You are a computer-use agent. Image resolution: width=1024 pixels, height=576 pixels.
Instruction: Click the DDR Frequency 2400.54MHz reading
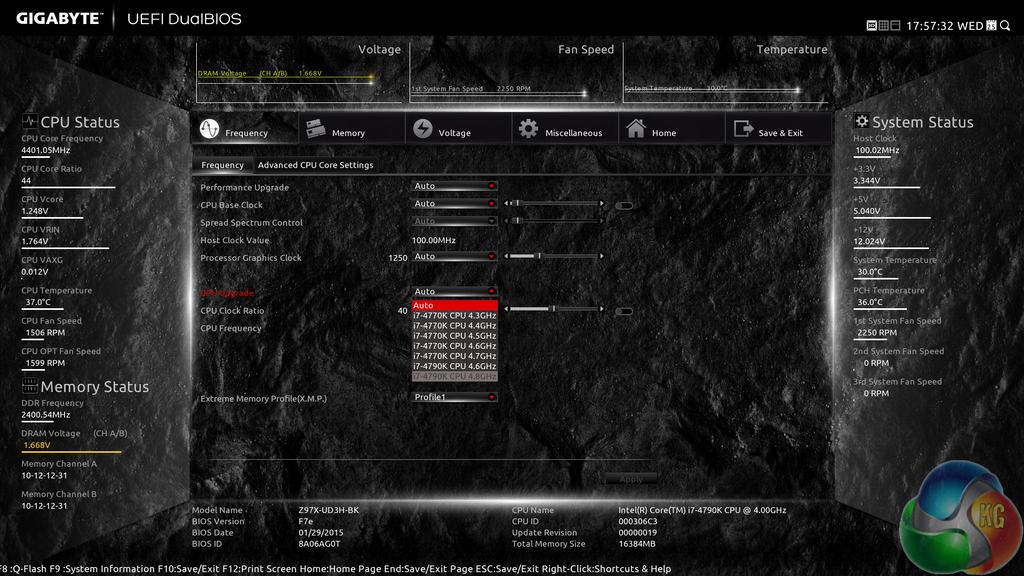pyautogui.click(x=46, y=415)
